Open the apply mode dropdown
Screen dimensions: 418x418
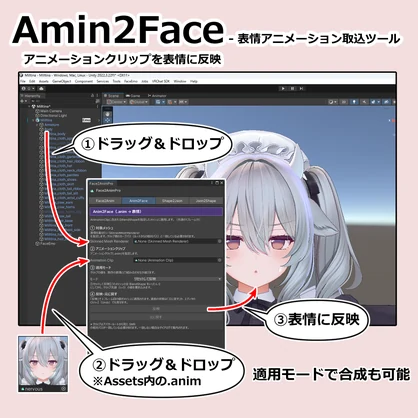[x=178, y=278]
